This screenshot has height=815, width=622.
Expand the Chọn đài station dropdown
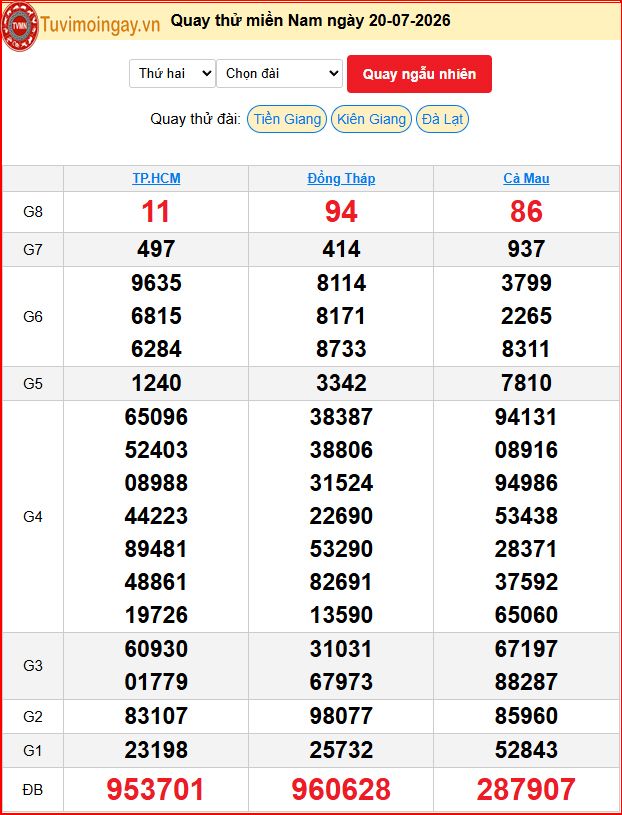[x=280, y=73]
